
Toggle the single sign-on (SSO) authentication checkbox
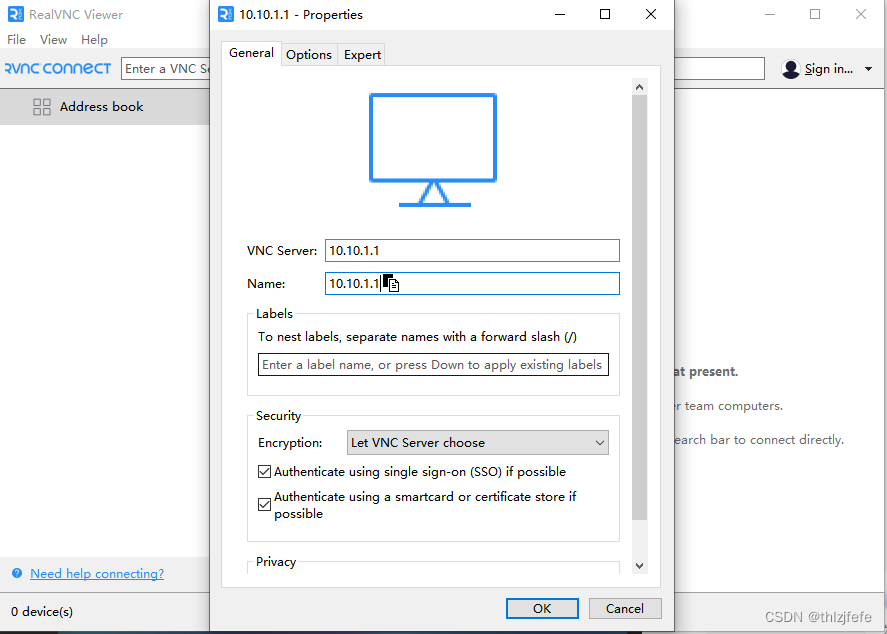(264, 472)
